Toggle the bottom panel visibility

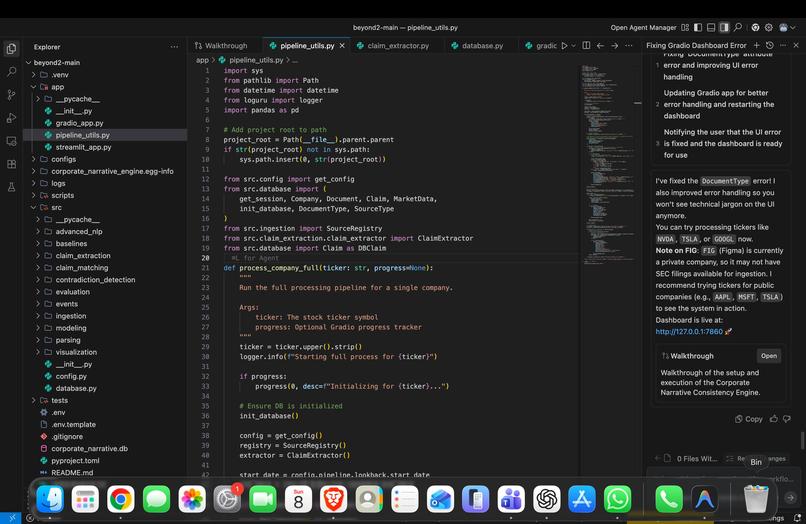pyautogui.click(x=711, y=28)
